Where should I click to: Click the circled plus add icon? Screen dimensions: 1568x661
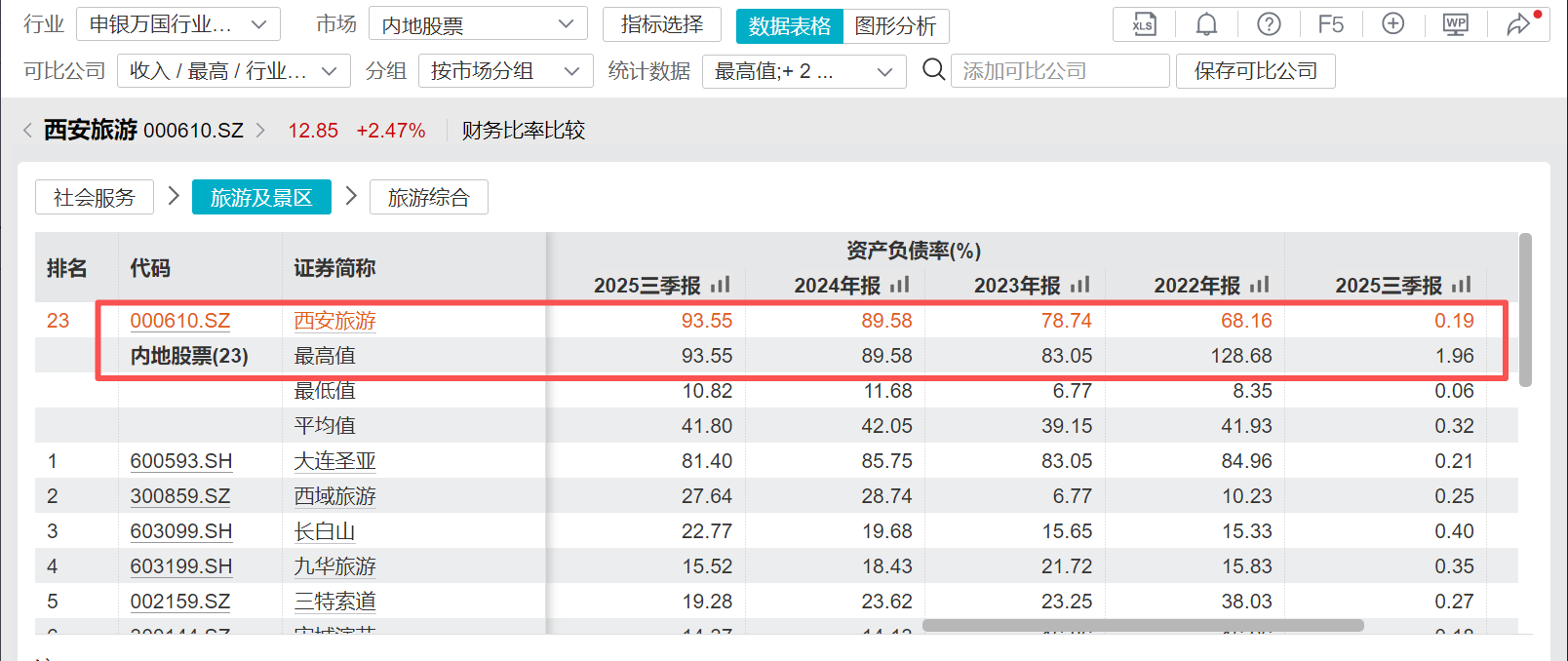[x=1393, y=24]
